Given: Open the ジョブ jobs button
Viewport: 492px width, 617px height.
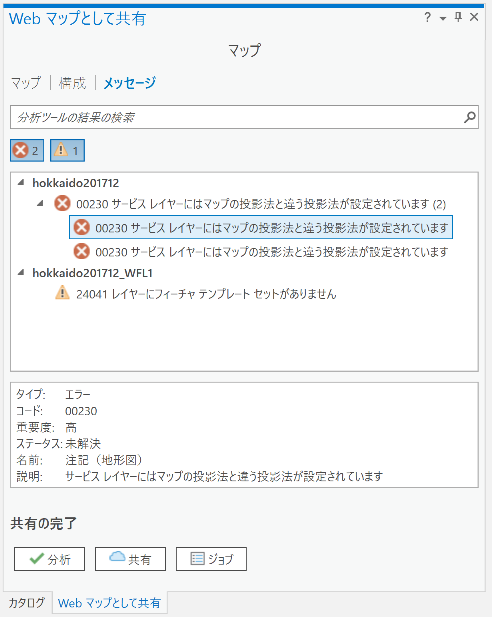Looking at the screenshot, I should [211, 559].
